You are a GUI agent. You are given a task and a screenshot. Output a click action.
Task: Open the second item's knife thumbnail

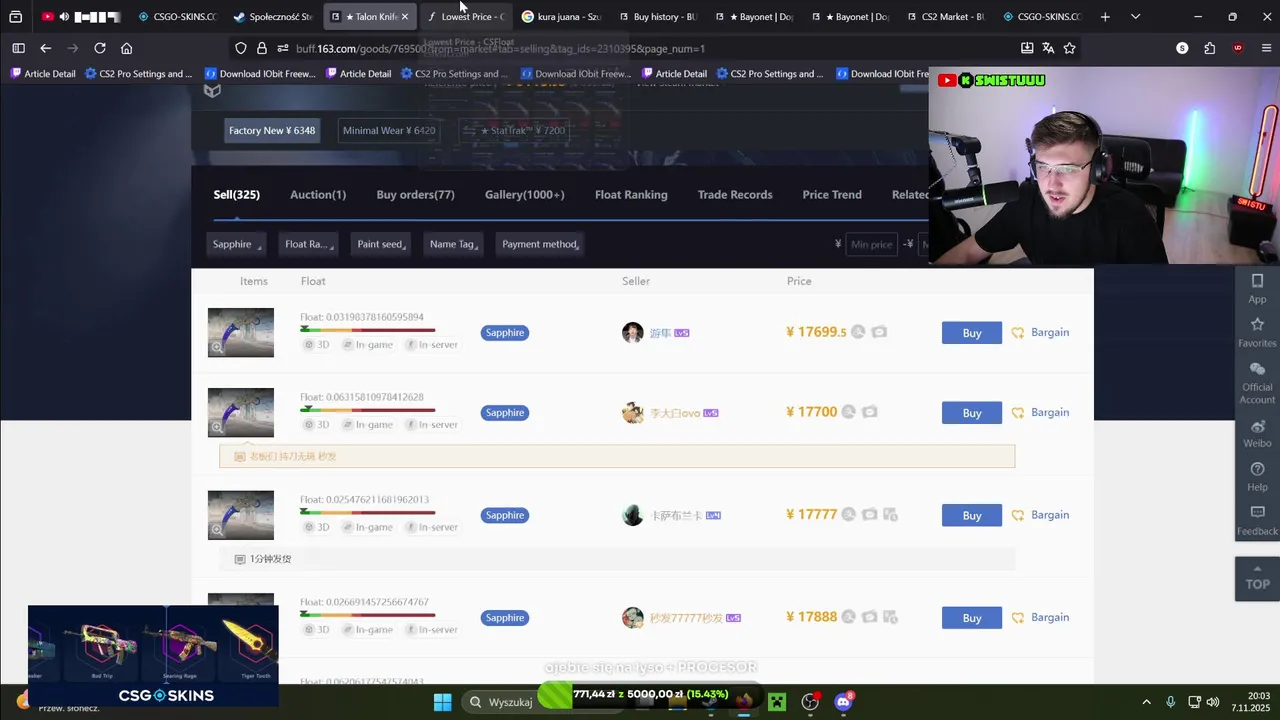(240, 412)
